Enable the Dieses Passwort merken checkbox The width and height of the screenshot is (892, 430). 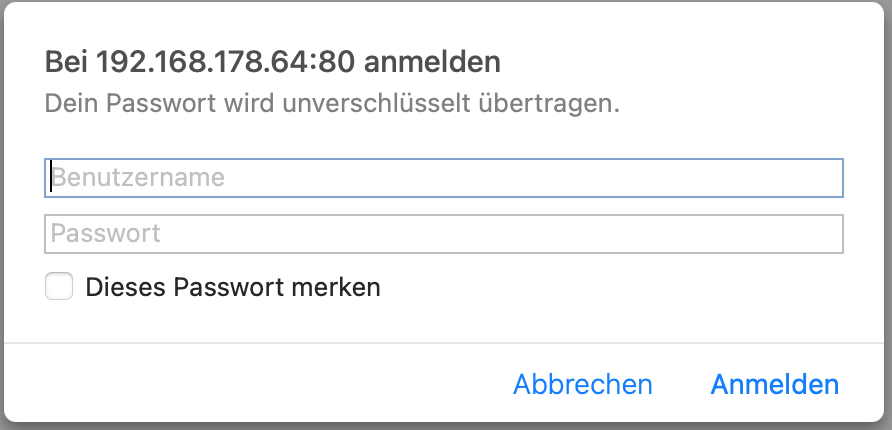(60, 287)
